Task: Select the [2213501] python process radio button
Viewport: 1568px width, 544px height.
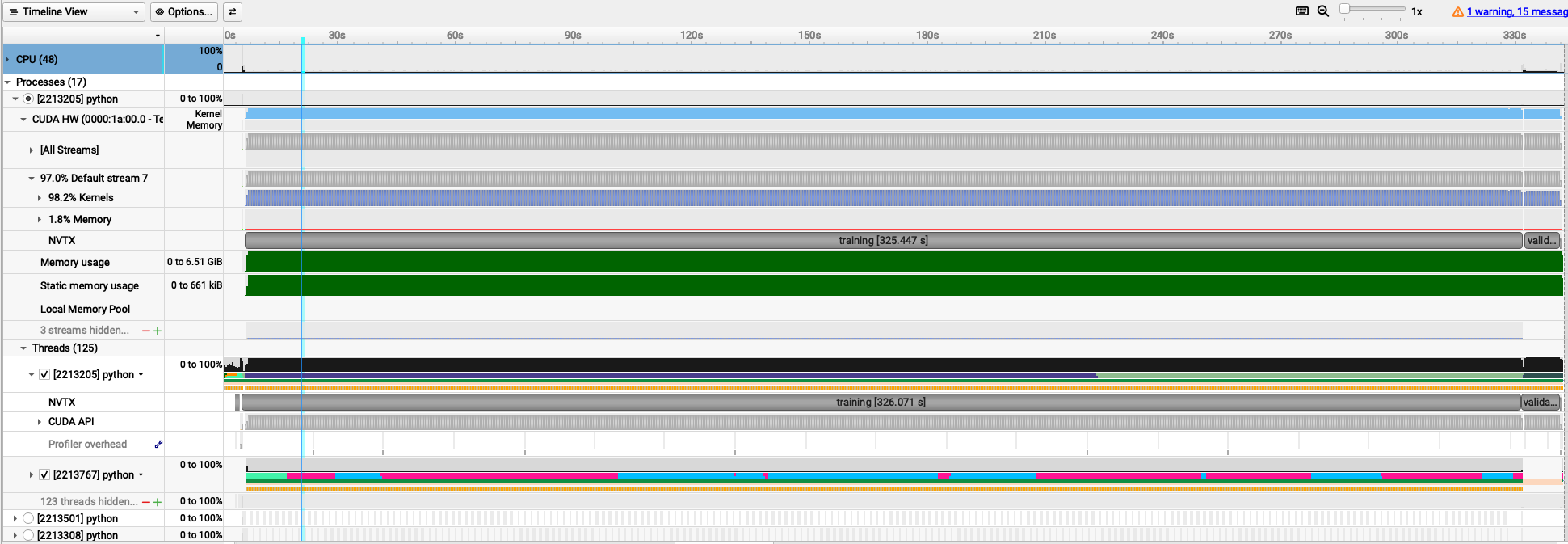Action: (x=28, y=518)
